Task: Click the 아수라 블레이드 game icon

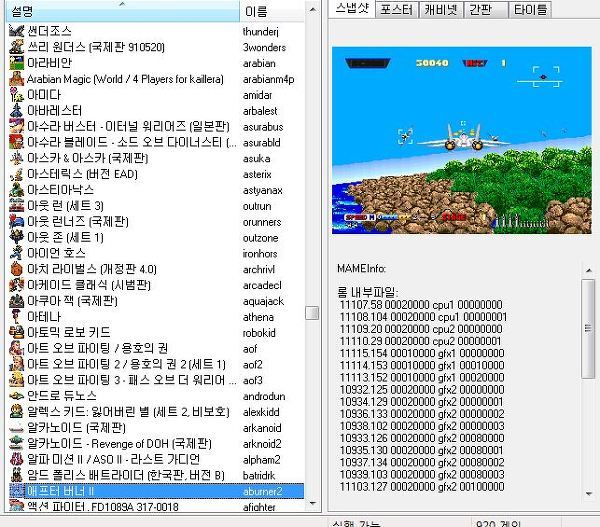Action: click(x=16, y=142)
